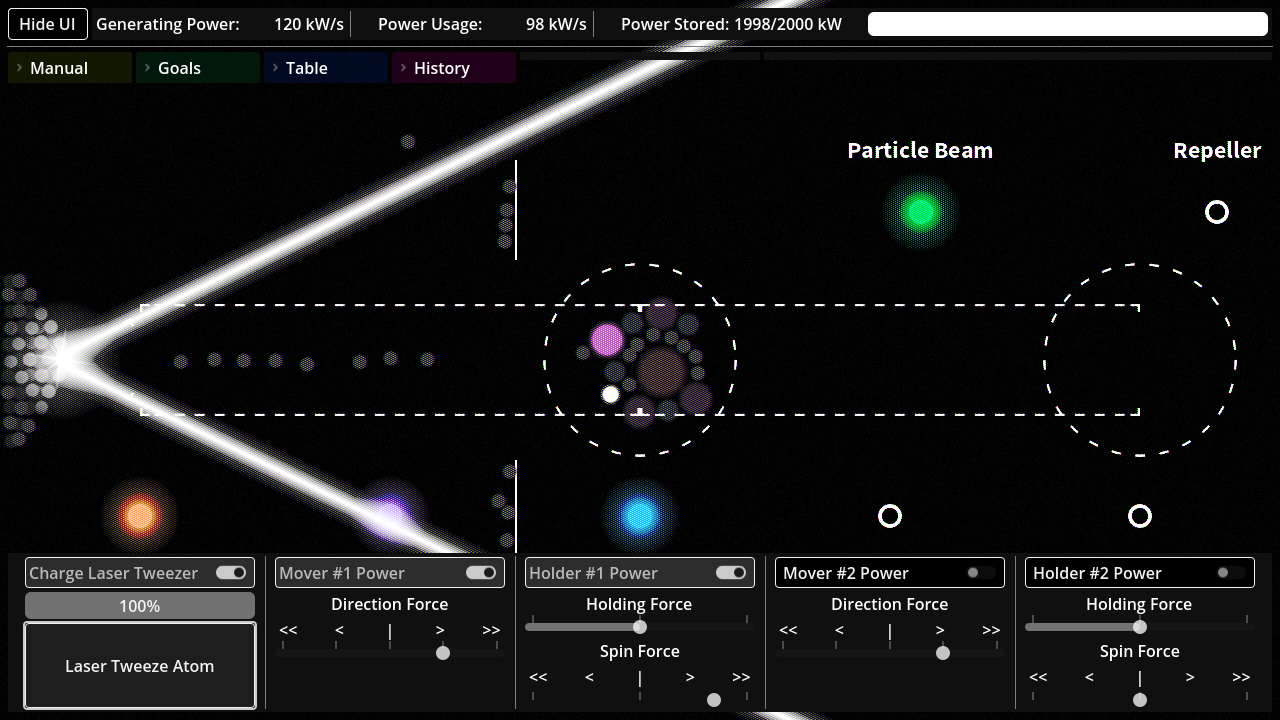The image size is (1280, 720).
Task: Click the large bright pink particle in the holder
Action: click(607, 340)
